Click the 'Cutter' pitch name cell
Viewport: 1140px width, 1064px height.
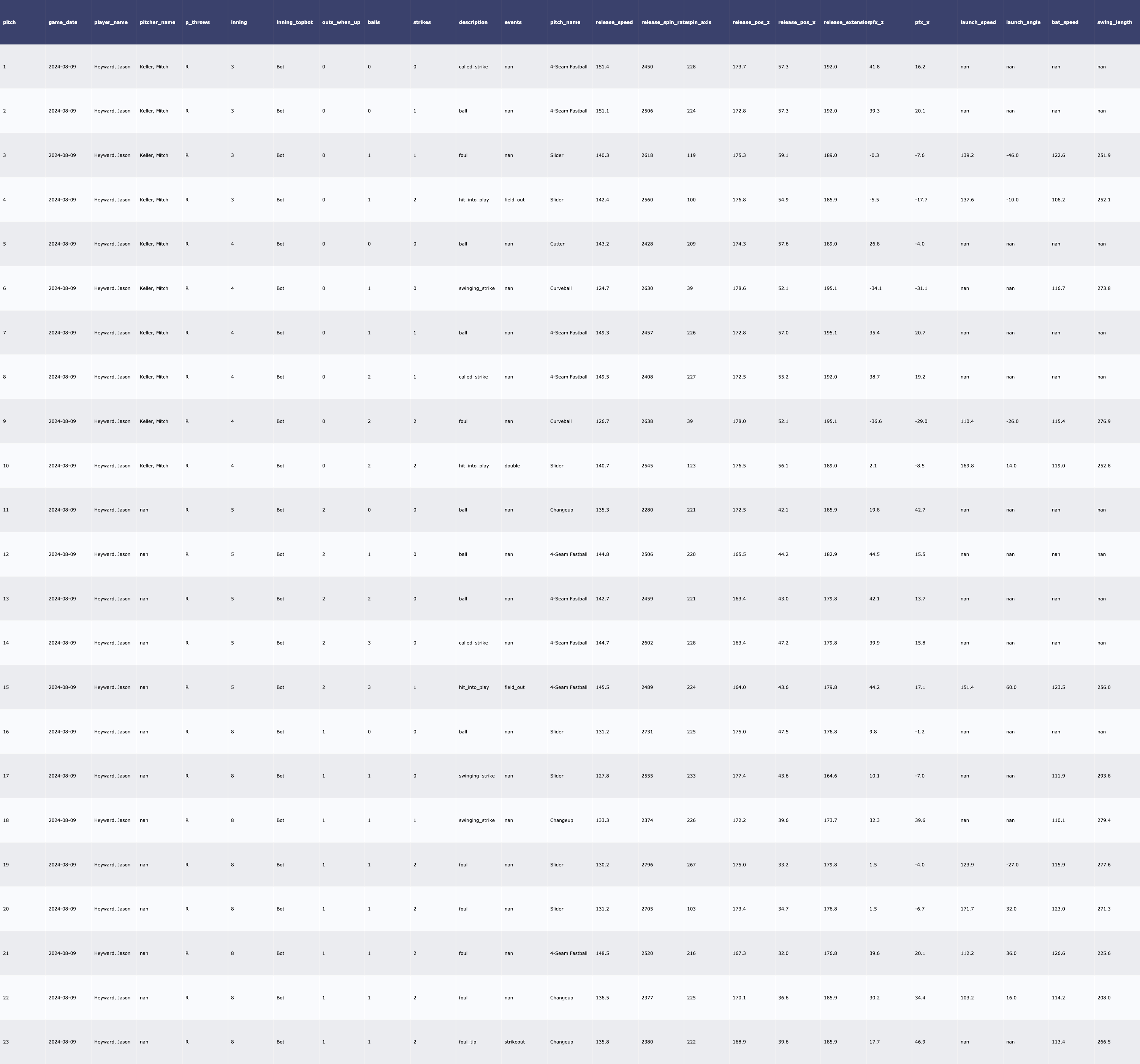pyautogui.click(x=557, y=244)
